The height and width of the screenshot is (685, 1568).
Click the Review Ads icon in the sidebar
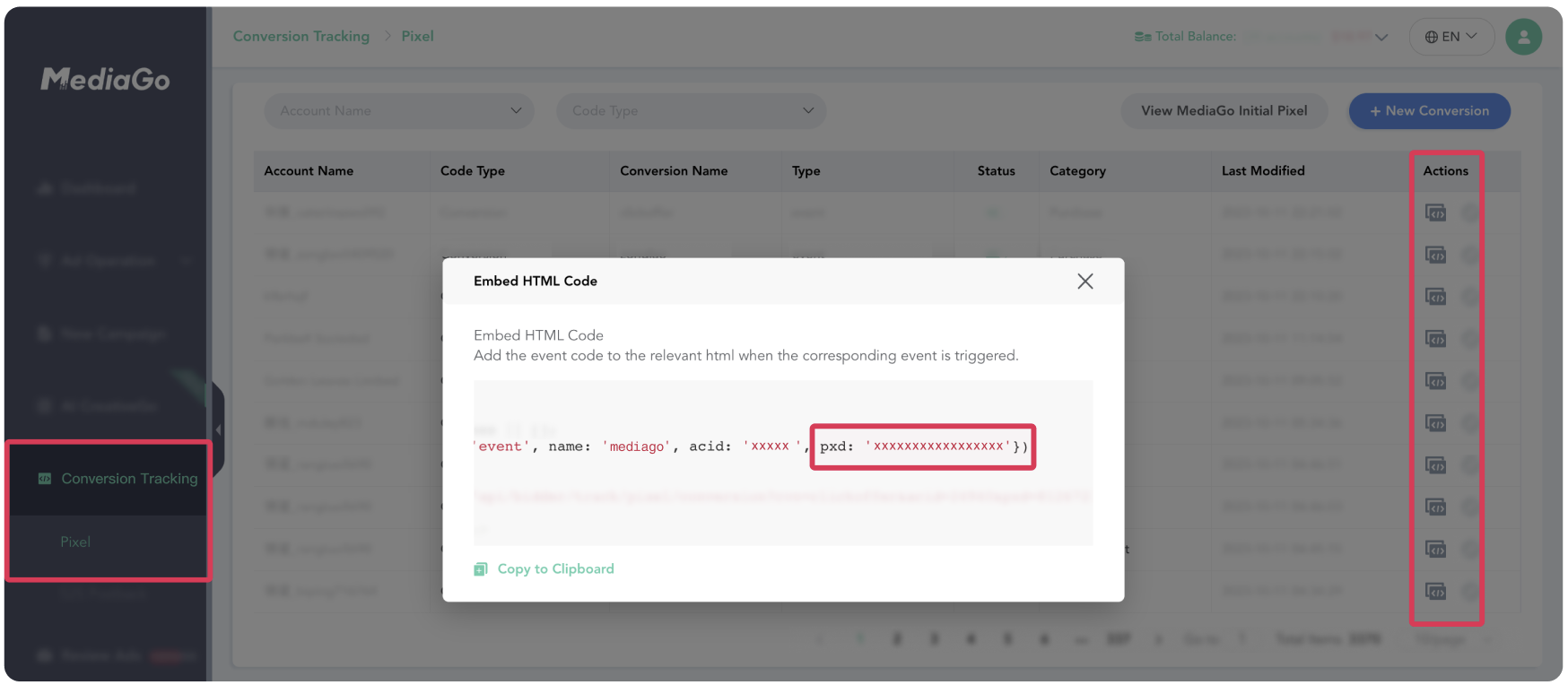pyautogui.click(x=44, y=655)
